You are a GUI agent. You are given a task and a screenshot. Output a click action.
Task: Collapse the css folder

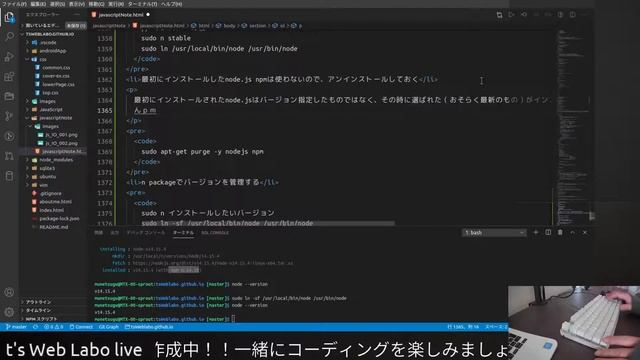pyautogui.click(x=43, y=59)
